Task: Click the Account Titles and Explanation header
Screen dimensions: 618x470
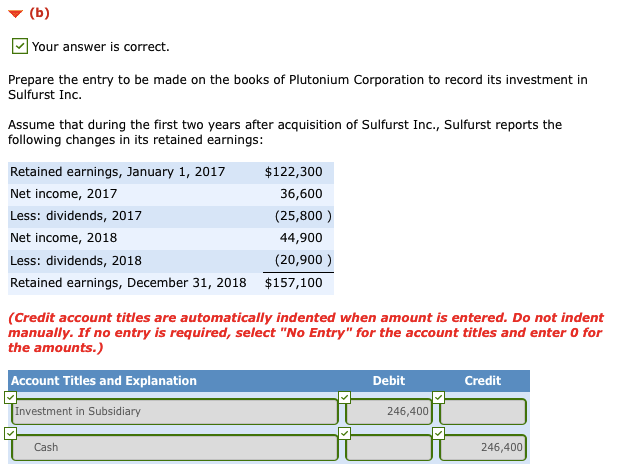Action: pyautogui.click(x=104, y=381)
